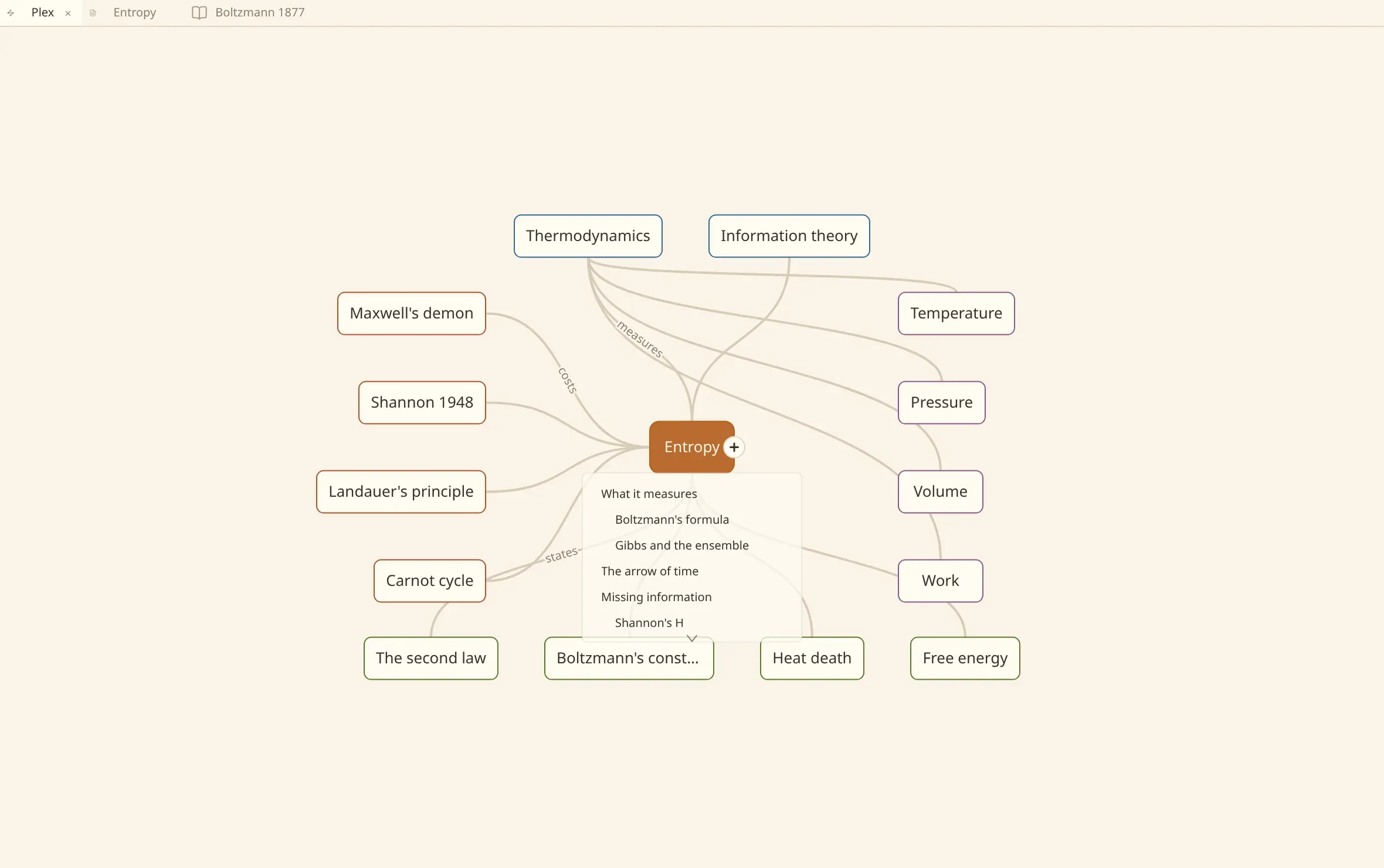The width and height of the screenshot is (1384, 868).
Task: Click the Boltzmann 1877 tab's book icon
Action: 199,12
